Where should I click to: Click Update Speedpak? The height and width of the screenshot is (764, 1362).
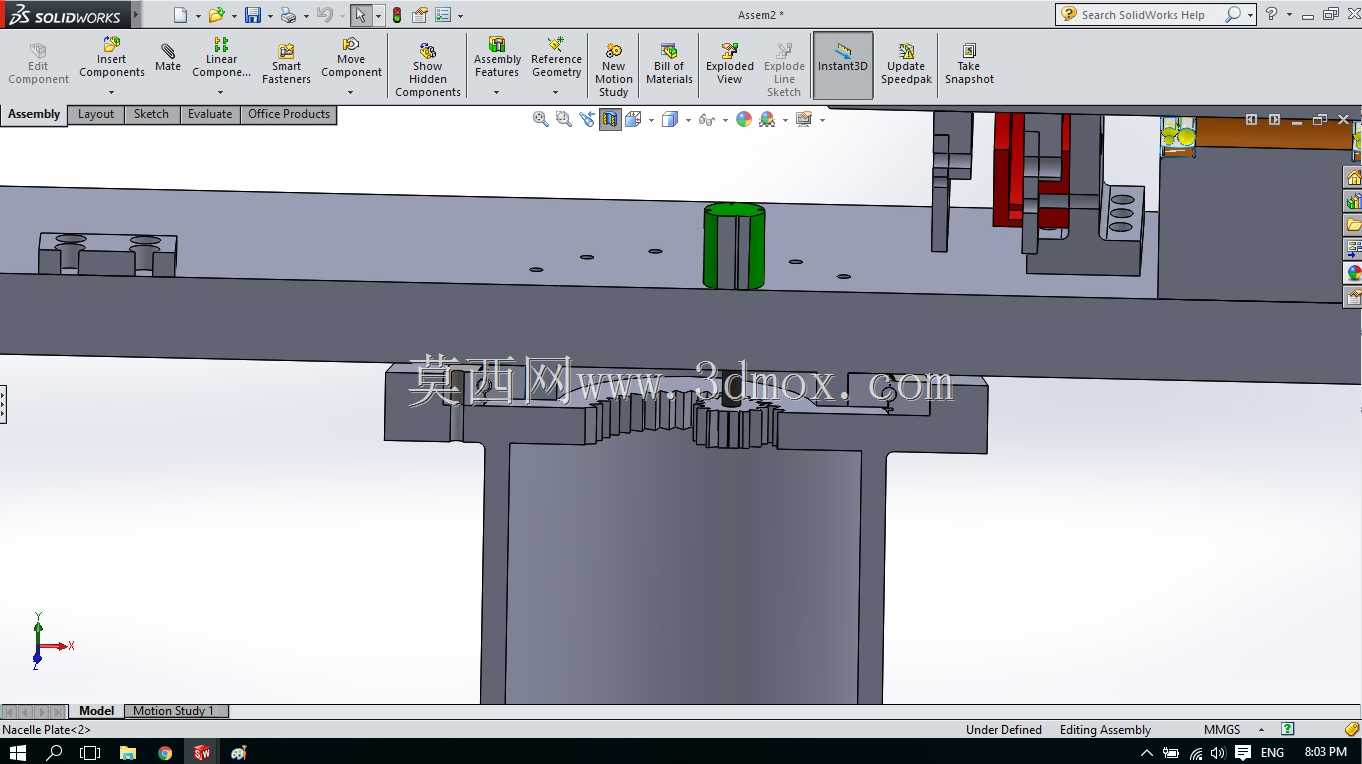pyautogui.click(x=906, y=64)
